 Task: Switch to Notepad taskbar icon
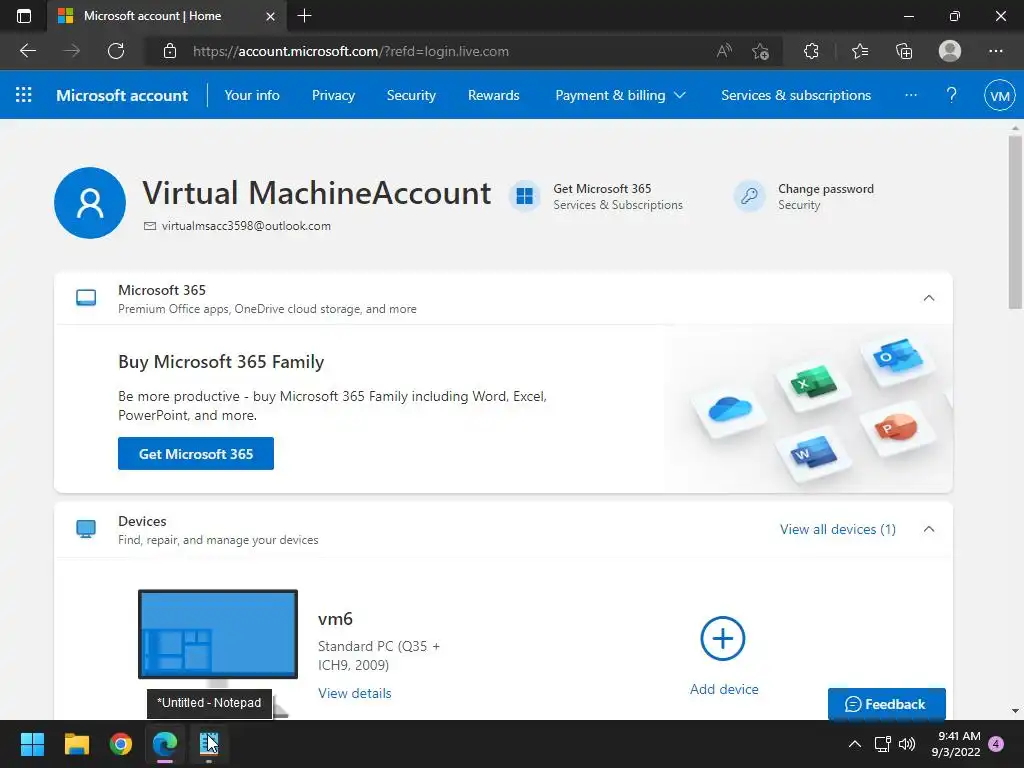coord(209,744)
